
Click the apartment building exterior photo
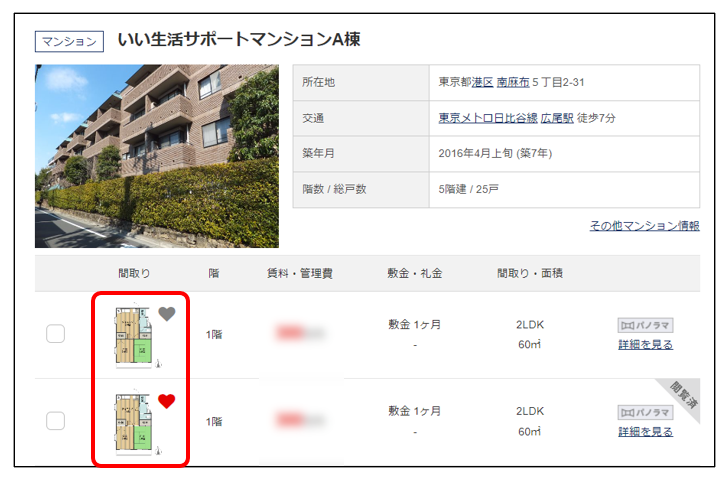[156, 156]
